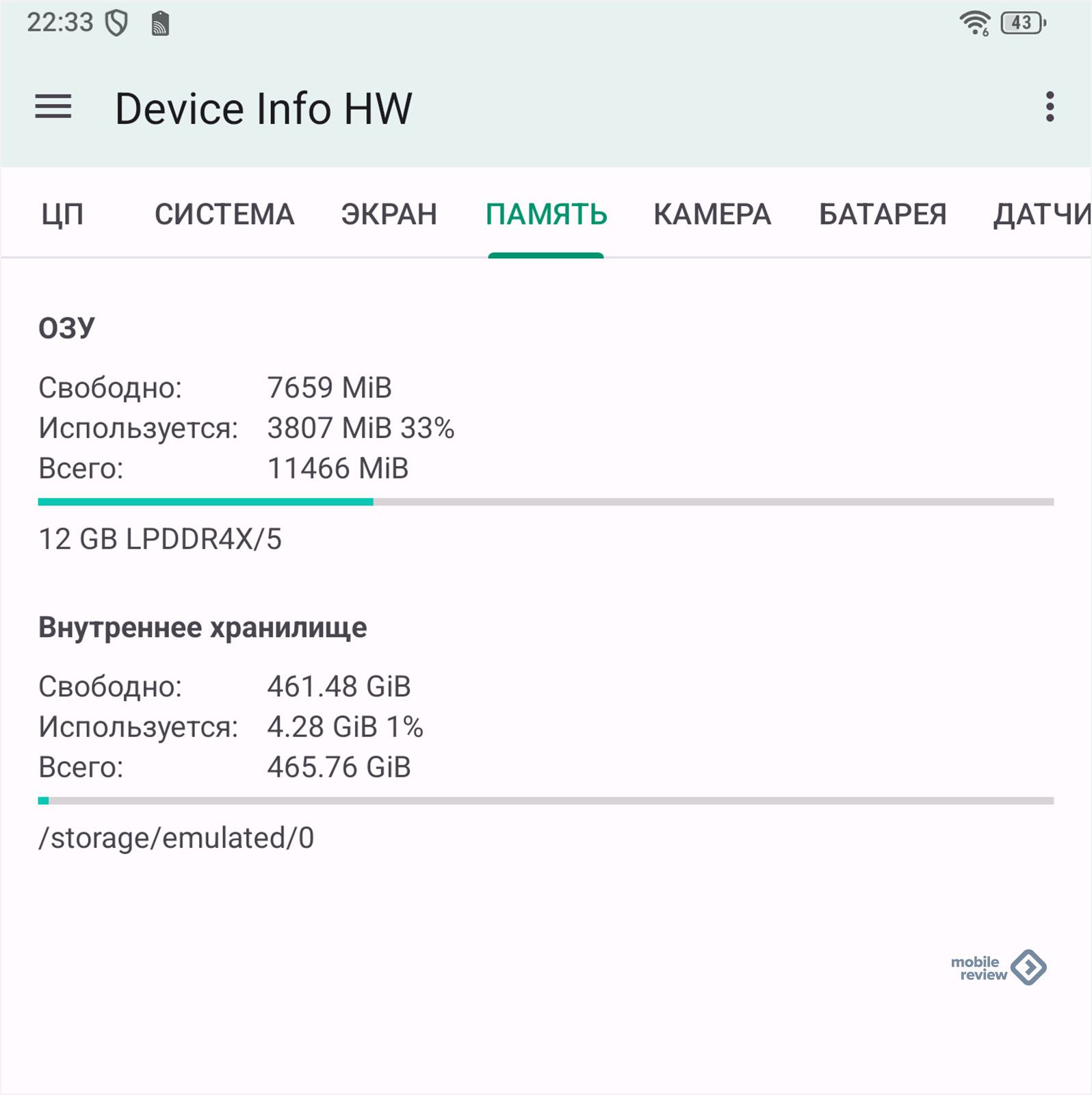Click the mobile review logo
This screenshot has height=1095, width=1092.
click(998, 968)
